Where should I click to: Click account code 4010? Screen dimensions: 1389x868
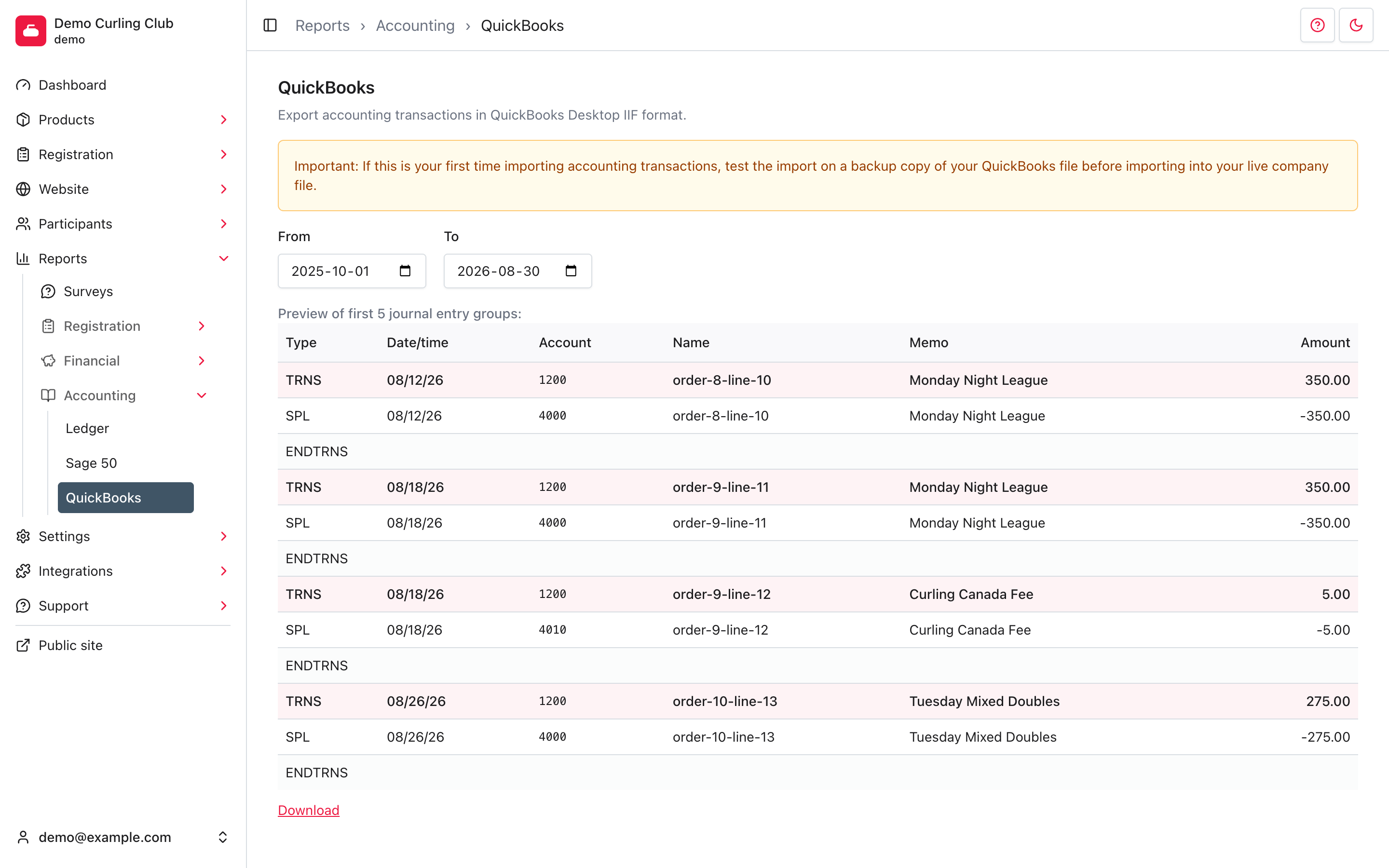pyautogui.click(x=552, y=630)
